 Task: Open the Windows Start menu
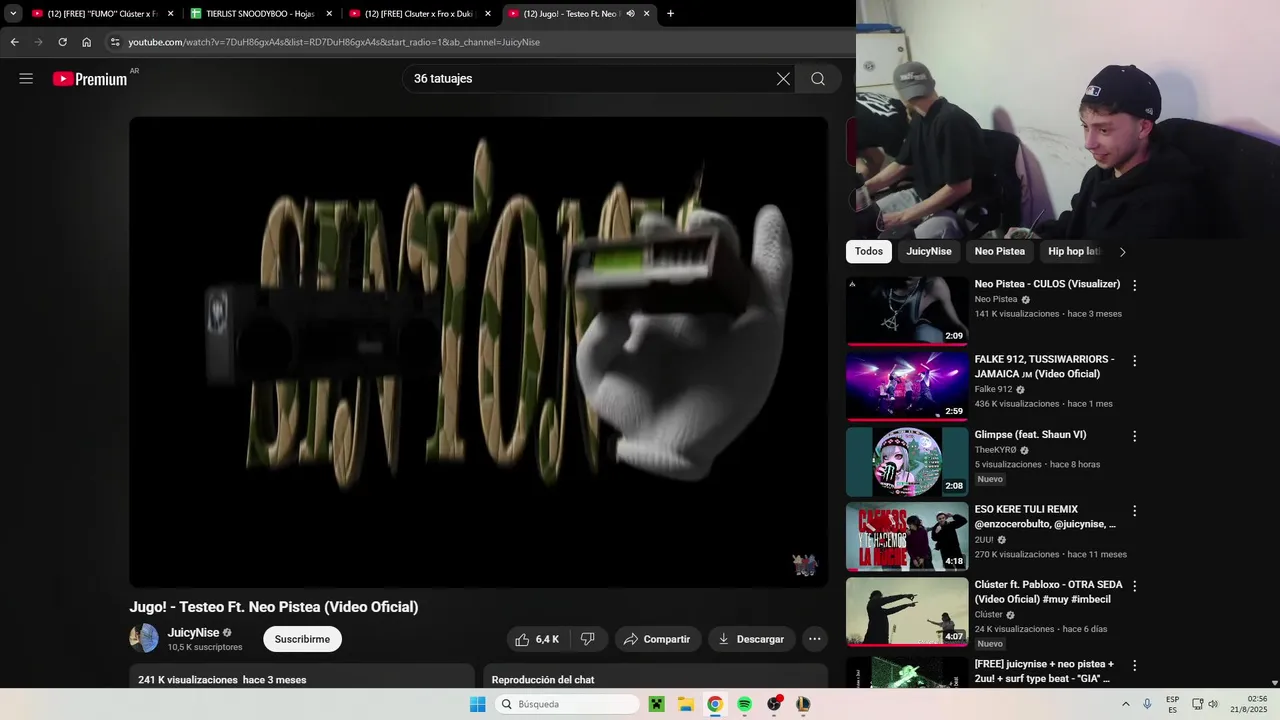point(478,704)
